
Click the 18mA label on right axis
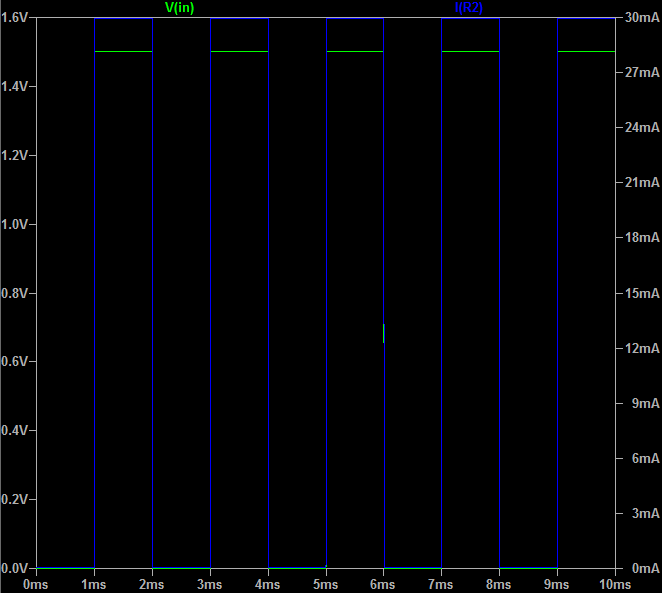(x=640, y=238)
